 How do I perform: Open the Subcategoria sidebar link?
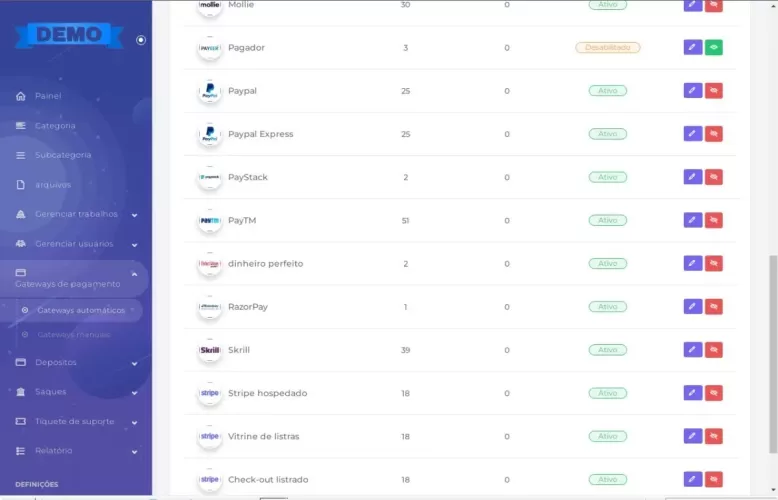[x=62, y=155]
